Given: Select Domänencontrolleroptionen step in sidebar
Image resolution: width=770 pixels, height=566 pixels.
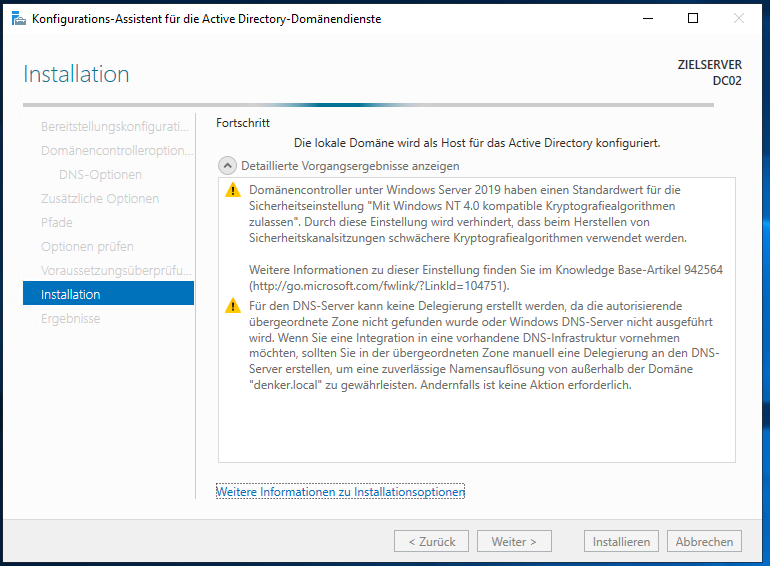Looking at the screenshot, I should pos(117,151).
